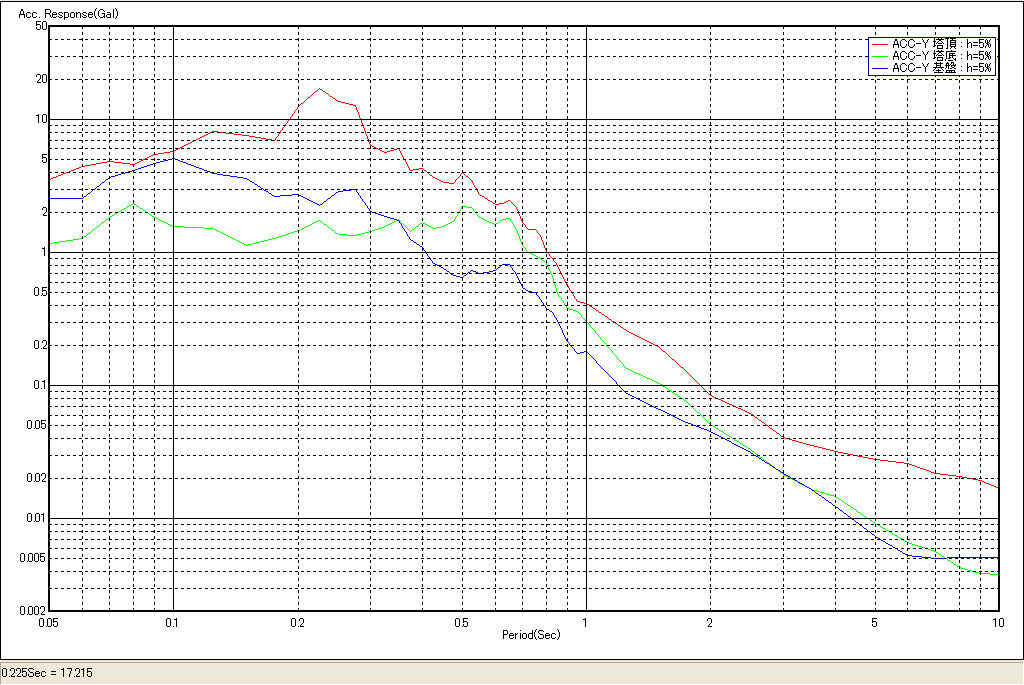Image resolution: width=1024 pixels, height=685 pixels.
Task: Click the right end of the red curve
Action: pyautogui.click(x=998, y=487)
